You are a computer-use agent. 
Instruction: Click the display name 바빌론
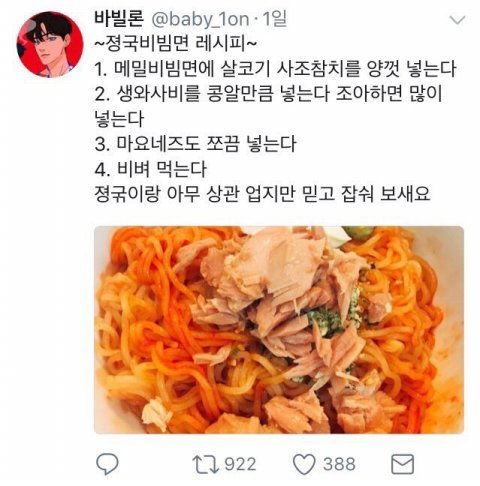click(x=119, y=19)
